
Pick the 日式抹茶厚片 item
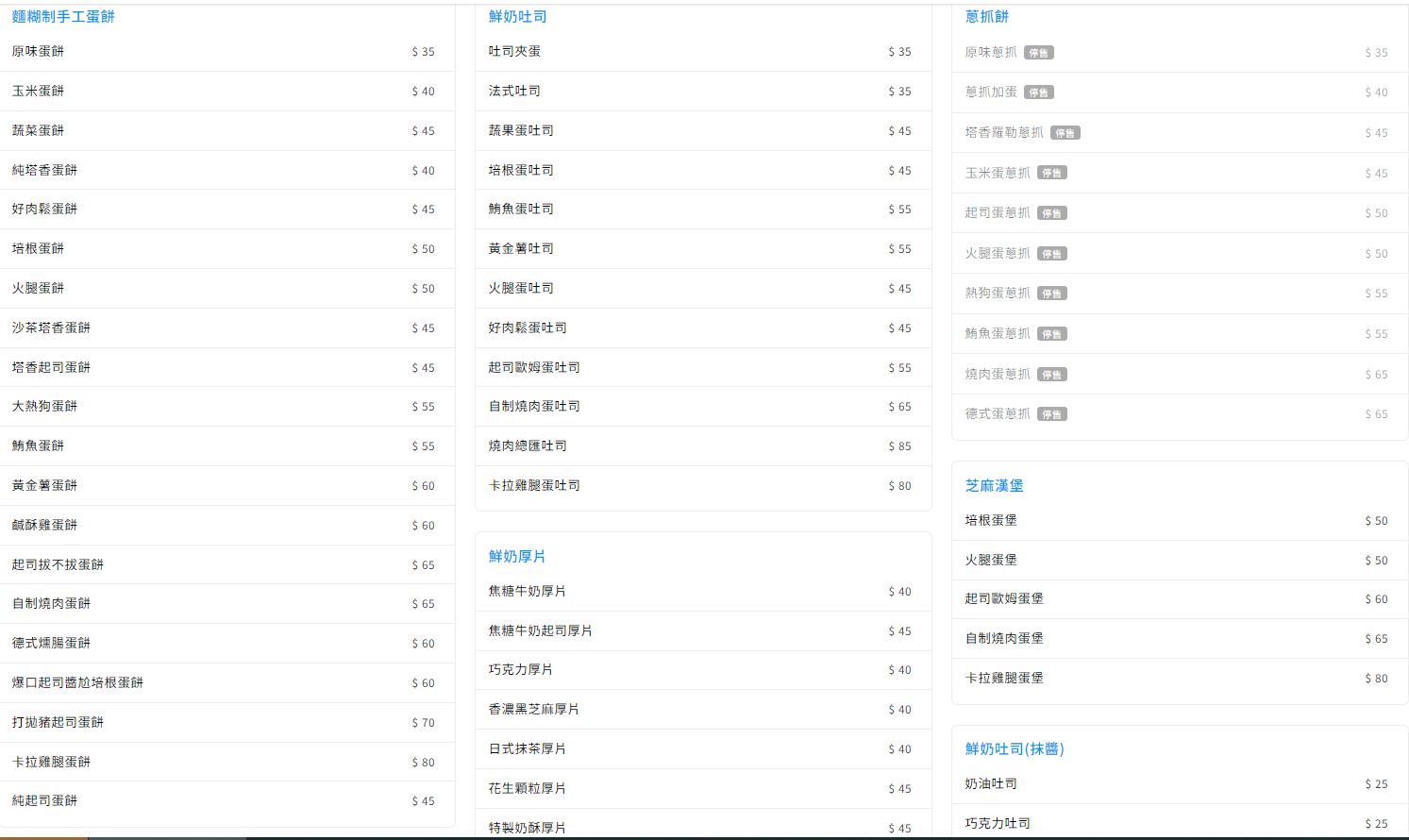tap(703, 749)
